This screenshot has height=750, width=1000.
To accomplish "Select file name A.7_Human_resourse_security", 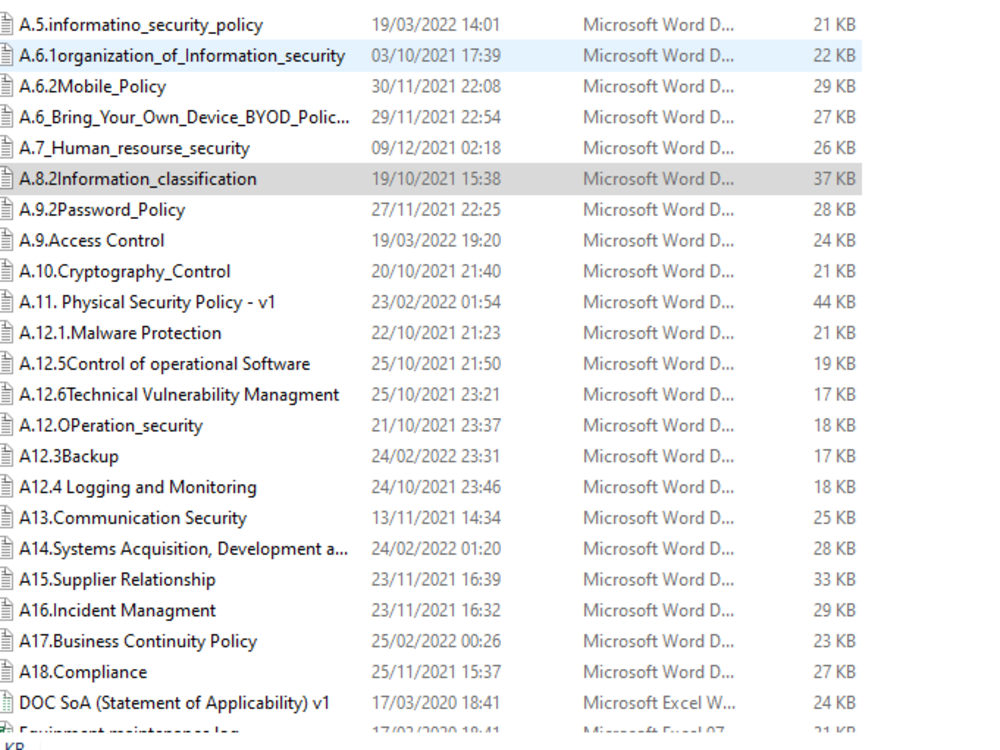I will click(x=135, y=149).
